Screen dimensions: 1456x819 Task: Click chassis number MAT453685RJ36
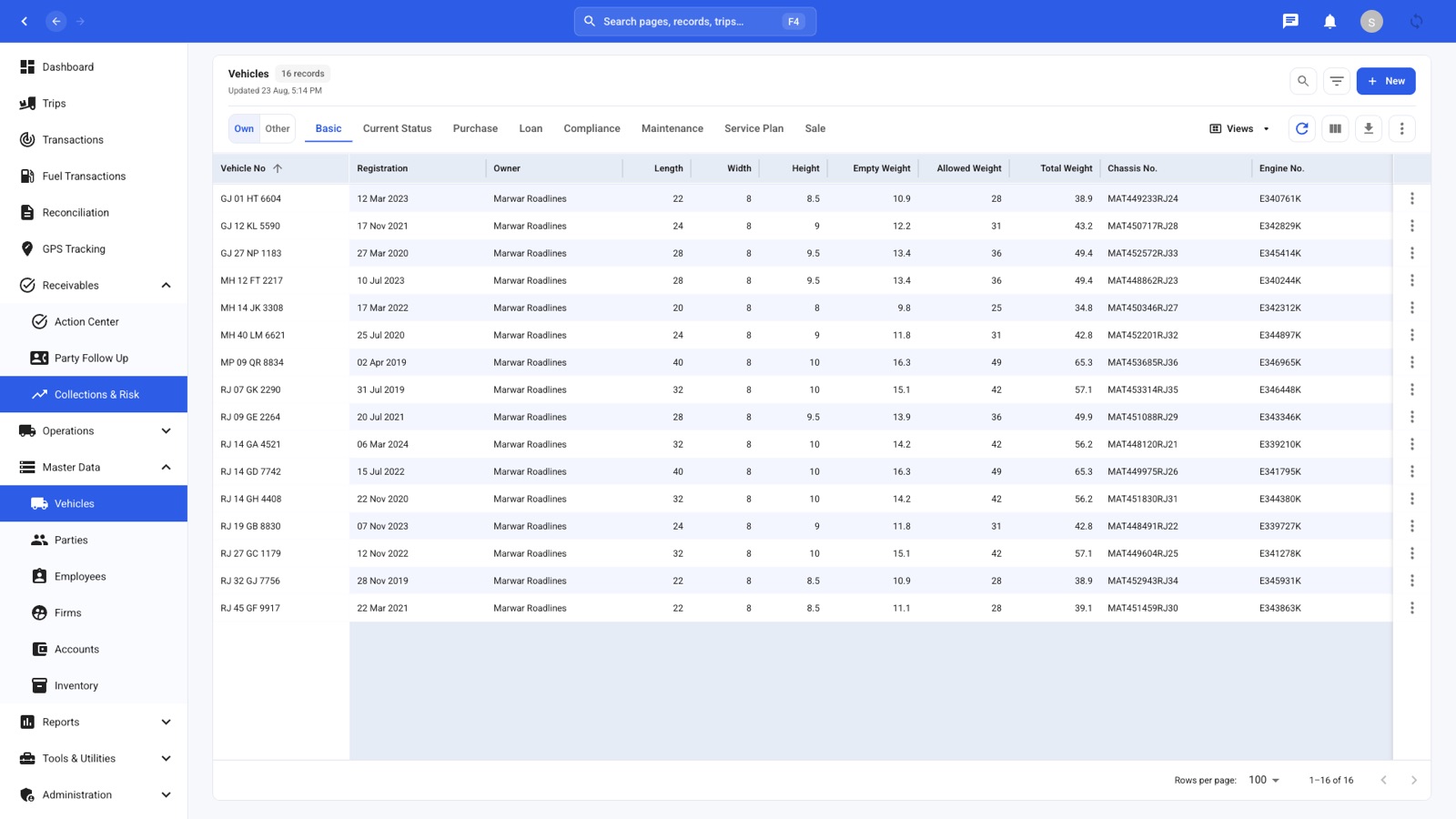point(1142,362)
